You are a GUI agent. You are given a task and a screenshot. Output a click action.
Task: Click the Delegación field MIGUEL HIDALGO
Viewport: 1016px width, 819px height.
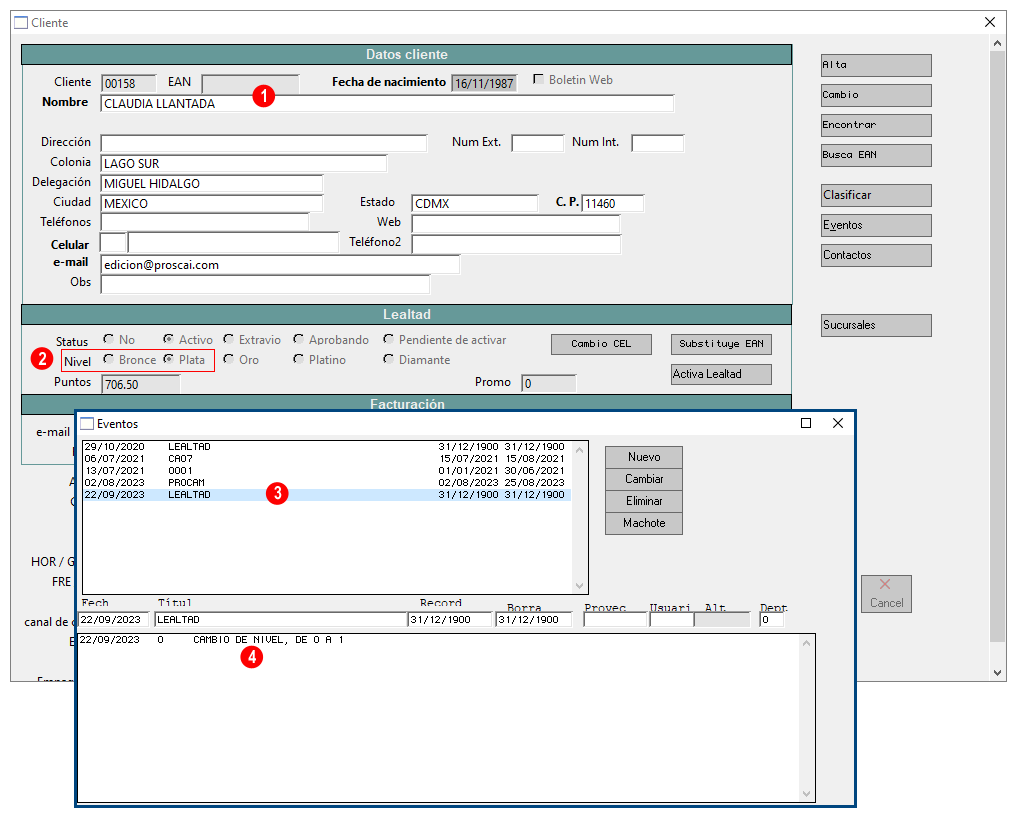pos(211,183)
